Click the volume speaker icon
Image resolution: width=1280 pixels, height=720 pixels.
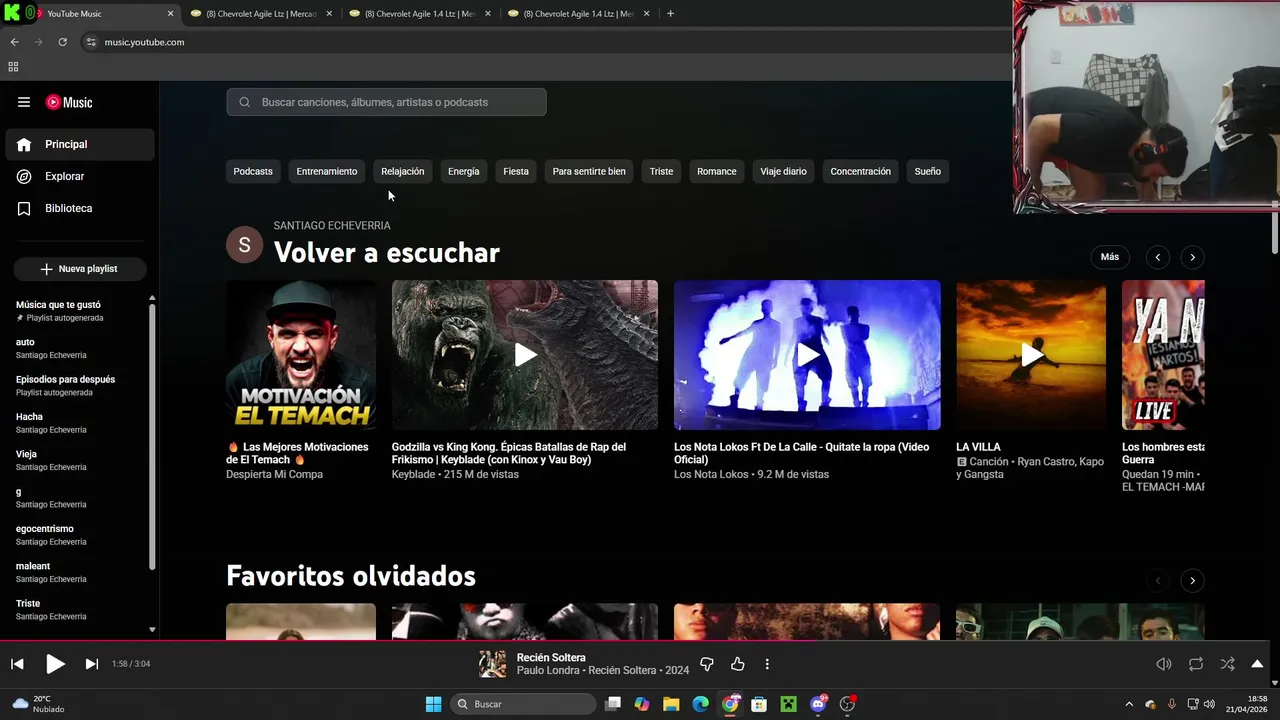pyautogui.click(x=1163, y=664)
